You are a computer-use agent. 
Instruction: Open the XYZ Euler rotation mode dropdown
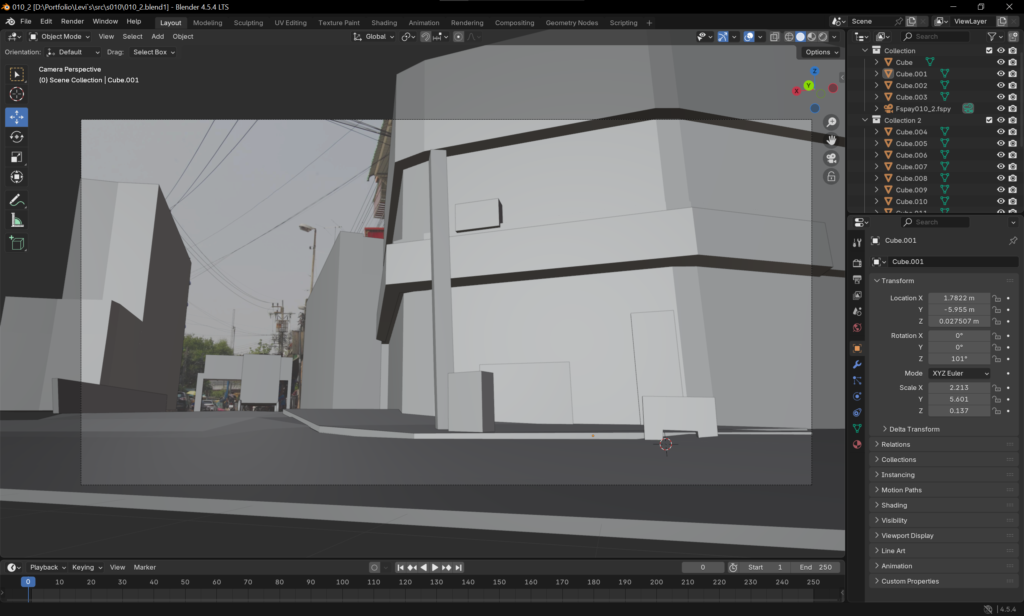(x=959, y=373)
